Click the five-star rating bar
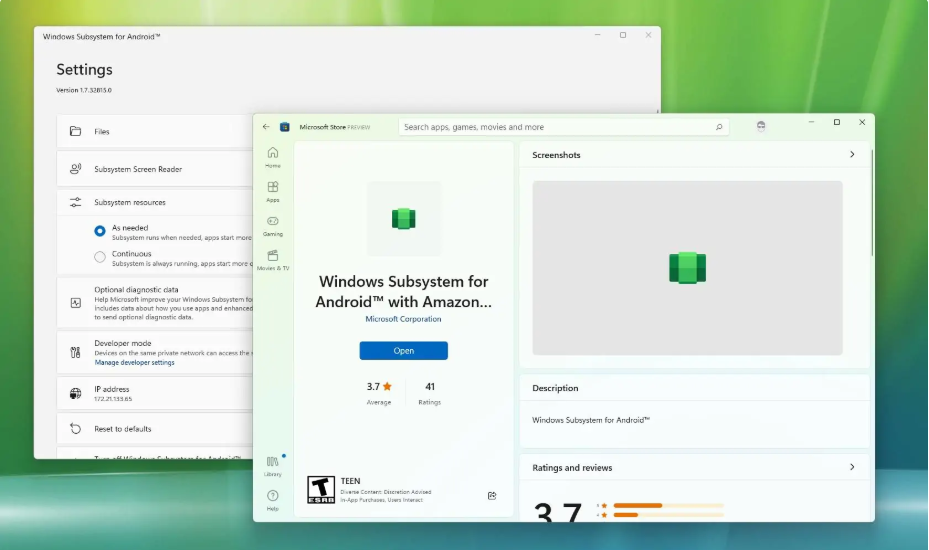This screenshot has height=550, width=929. coord(668,506)
